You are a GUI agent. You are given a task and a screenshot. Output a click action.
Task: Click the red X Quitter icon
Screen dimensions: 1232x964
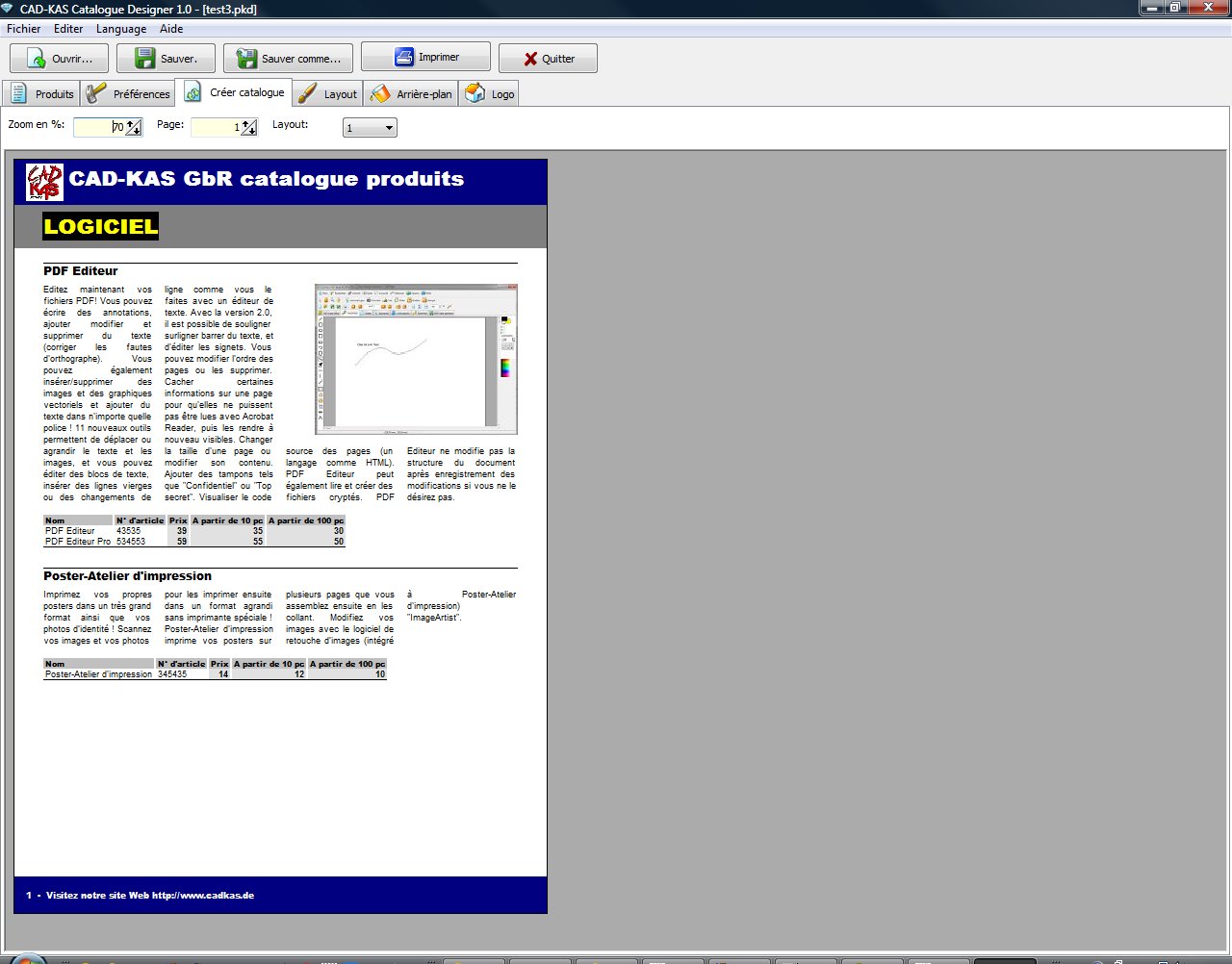pos(530,59)
